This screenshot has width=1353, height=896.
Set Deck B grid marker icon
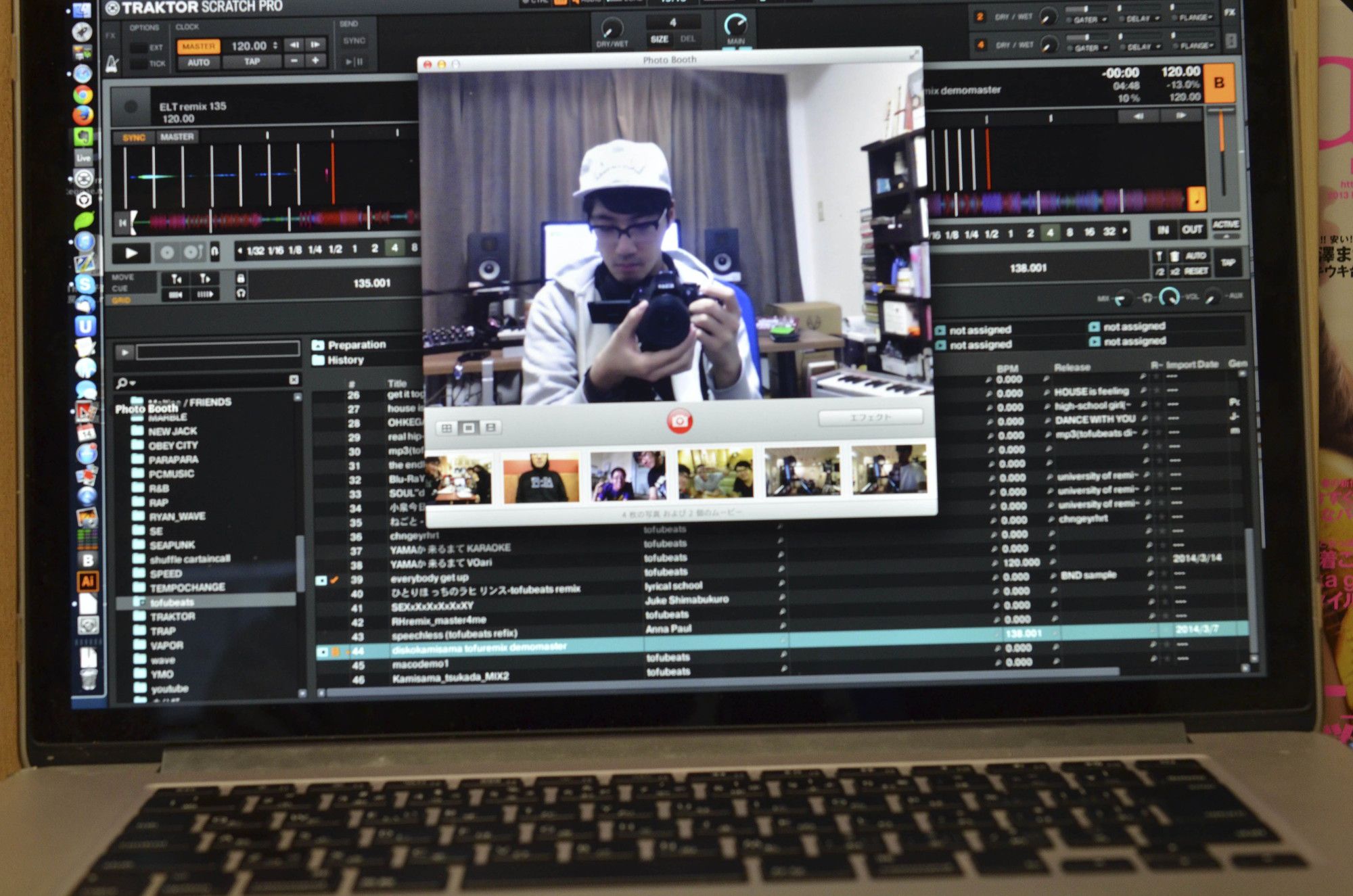[1159, 256]
